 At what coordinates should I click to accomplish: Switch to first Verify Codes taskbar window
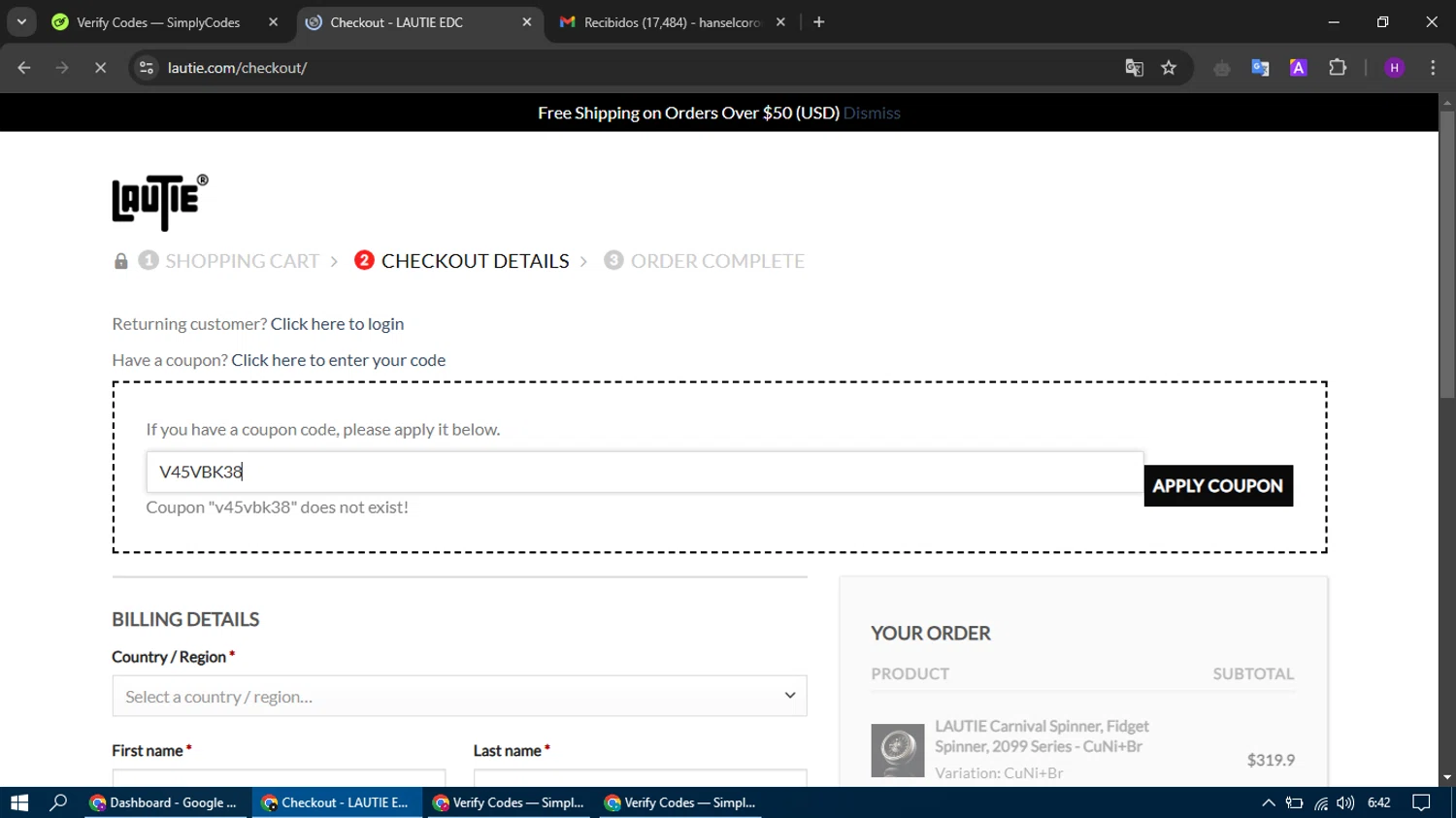[509, 802]
